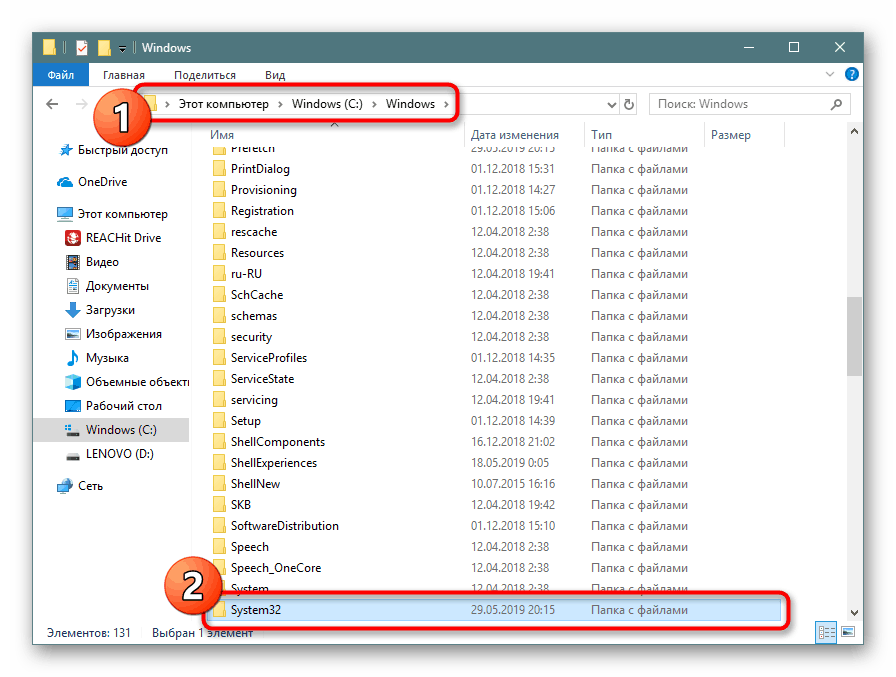Viewport: 896px width, 677px height.
Task: Select the ShellNew folder name
Action: [255, 484]
